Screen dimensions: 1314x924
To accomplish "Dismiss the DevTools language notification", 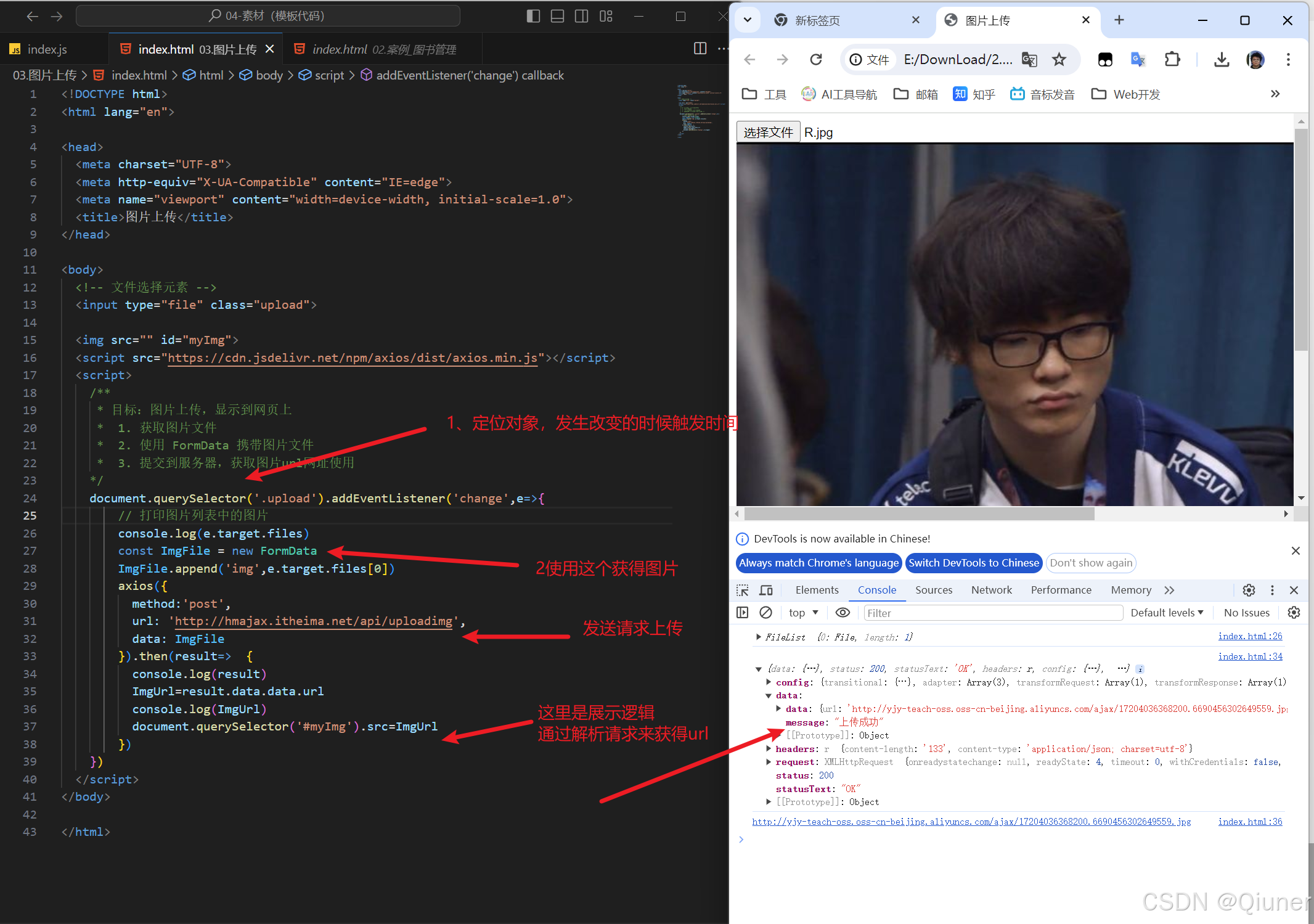I will tap(1296, 551).
